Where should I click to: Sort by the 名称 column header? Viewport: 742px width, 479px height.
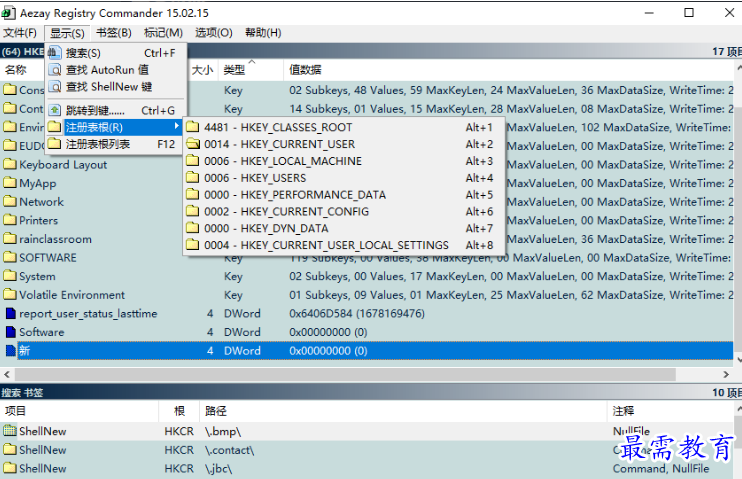[x=16, y=70]
